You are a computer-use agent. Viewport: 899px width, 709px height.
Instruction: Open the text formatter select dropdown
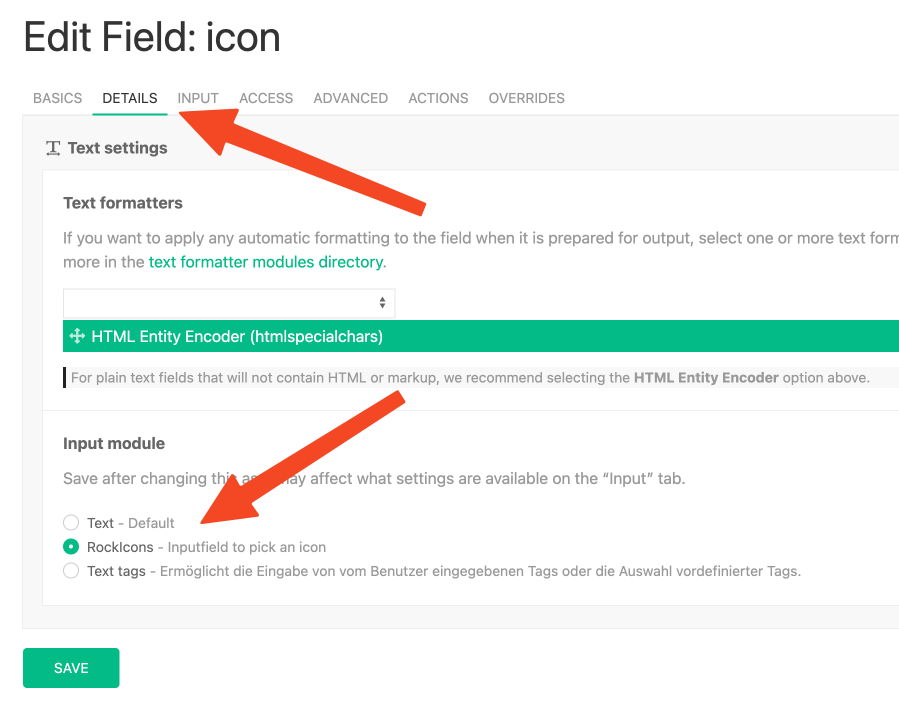coord(229,303)
